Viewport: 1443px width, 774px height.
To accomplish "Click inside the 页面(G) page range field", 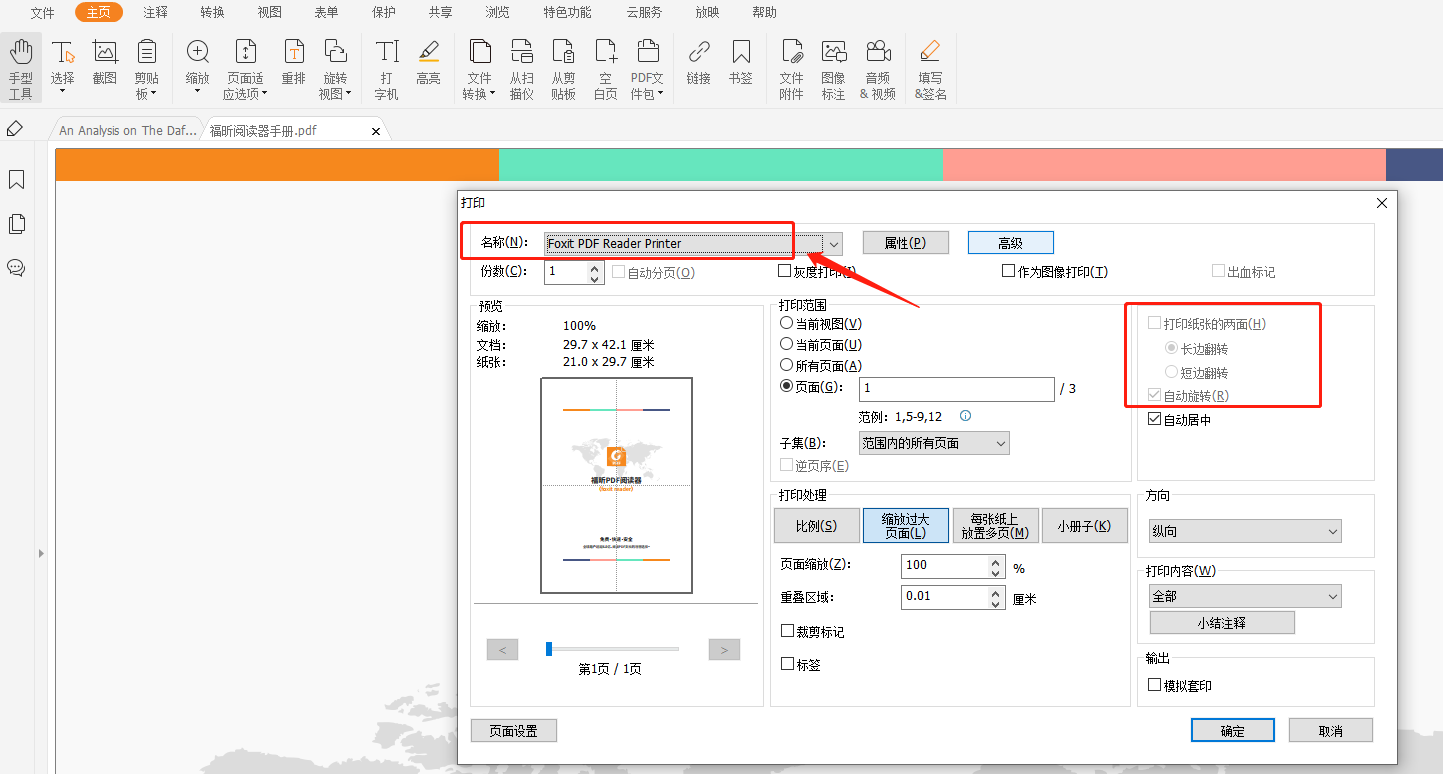I will point(955,389).
